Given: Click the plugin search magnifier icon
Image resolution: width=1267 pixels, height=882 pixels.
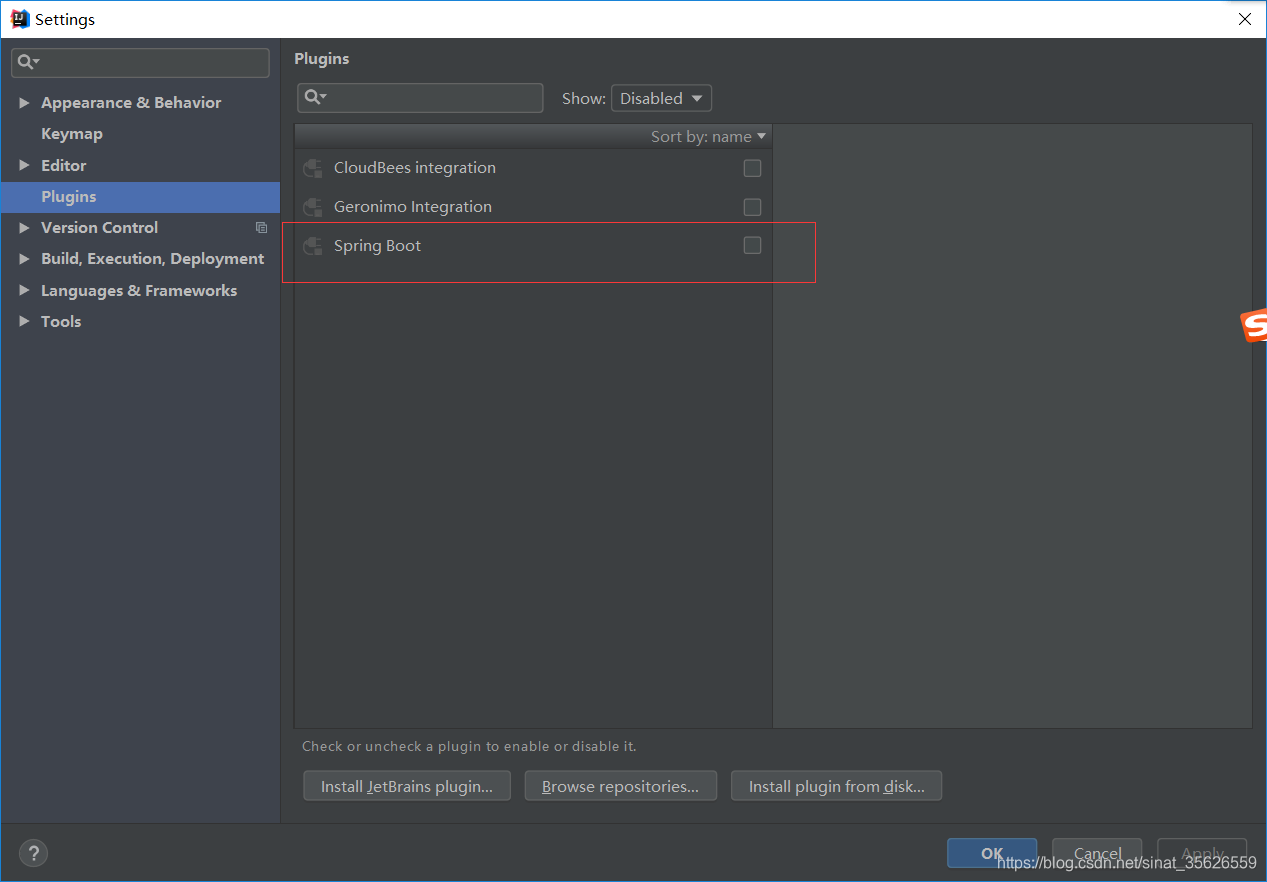Looking at the screenshot, I should click(314, 97).
